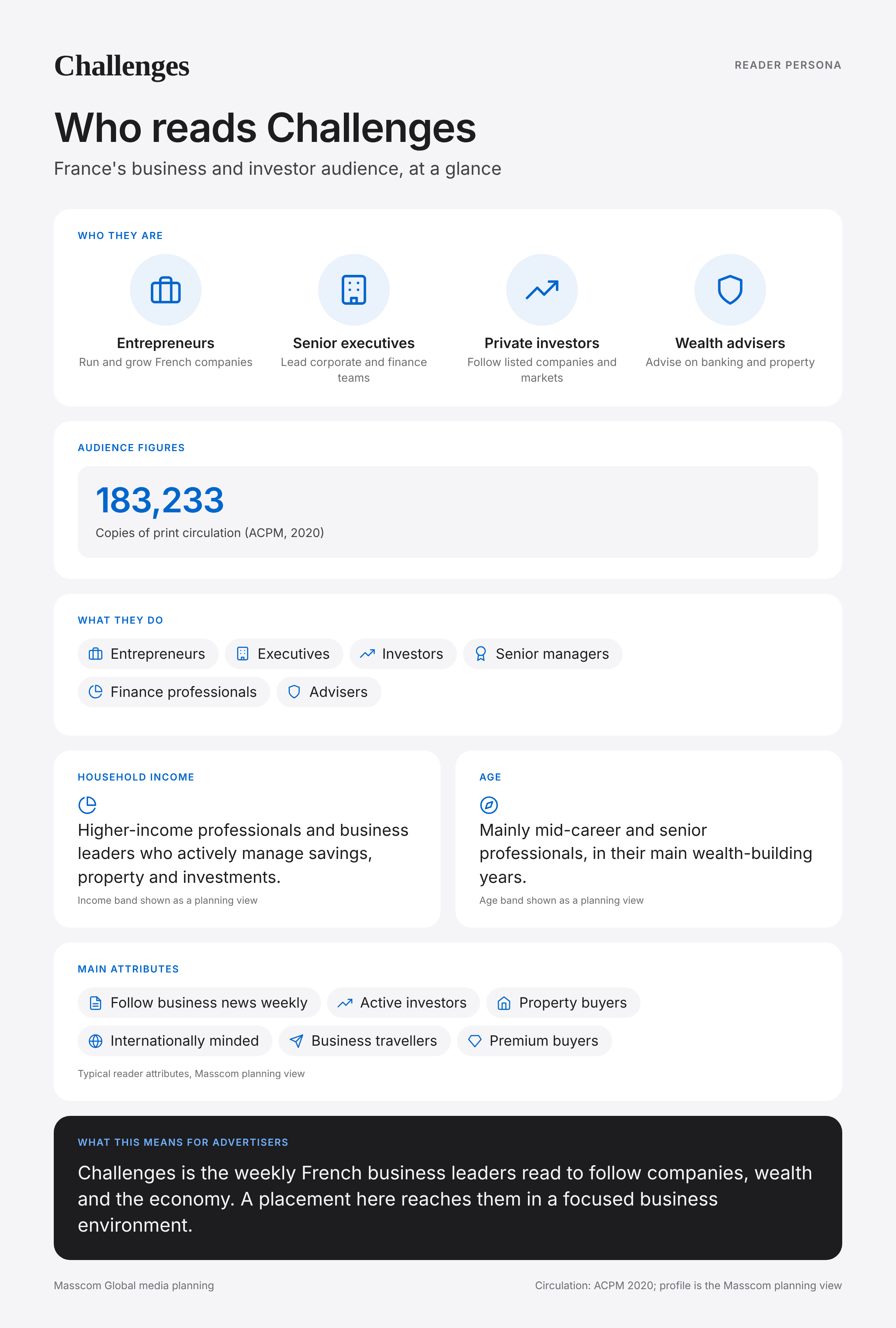Click Copies of print circulation (ACPM, 2020) caption

point(209,533)
